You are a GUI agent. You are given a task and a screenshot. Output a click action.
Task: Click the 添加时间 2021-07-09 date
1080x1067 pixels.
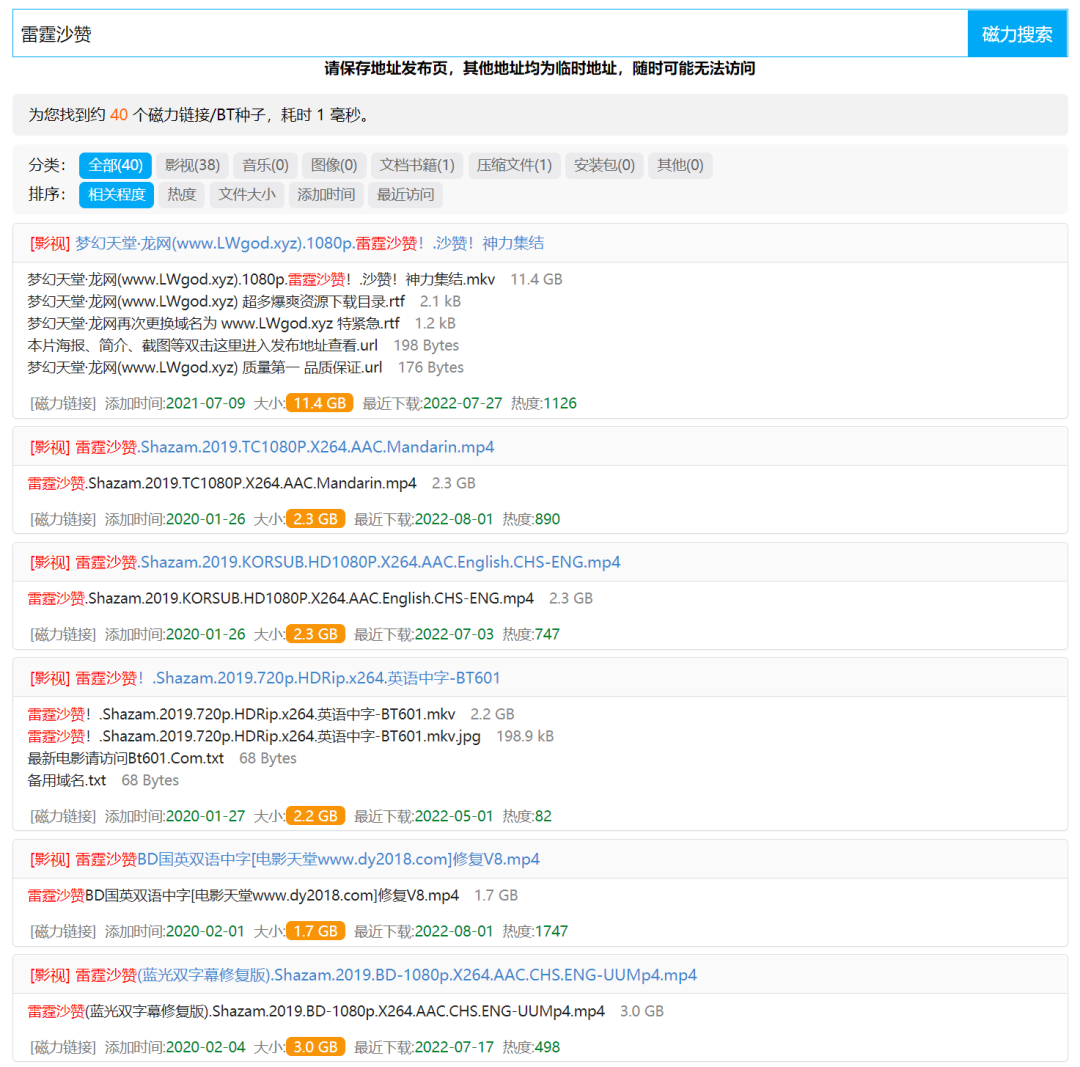tap(205, 404)
